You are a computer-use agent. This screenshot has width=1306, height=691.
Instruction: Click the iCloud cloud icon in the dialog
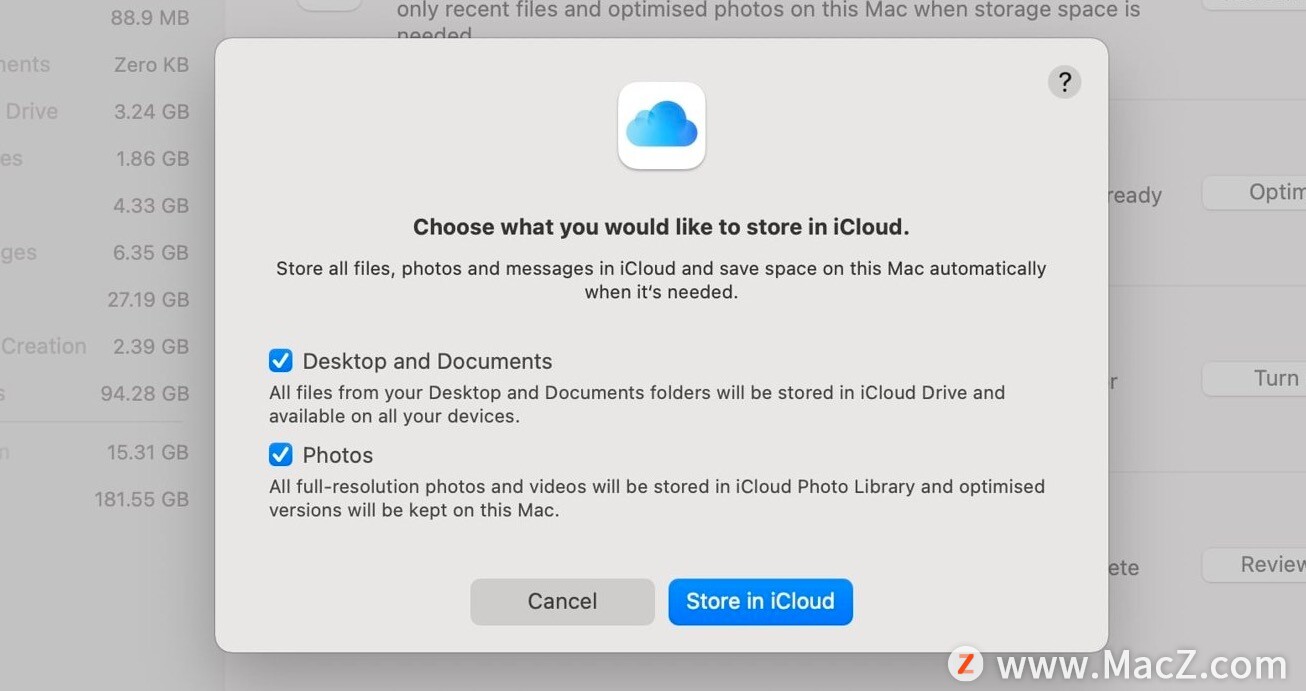click(x=661, y=126)
